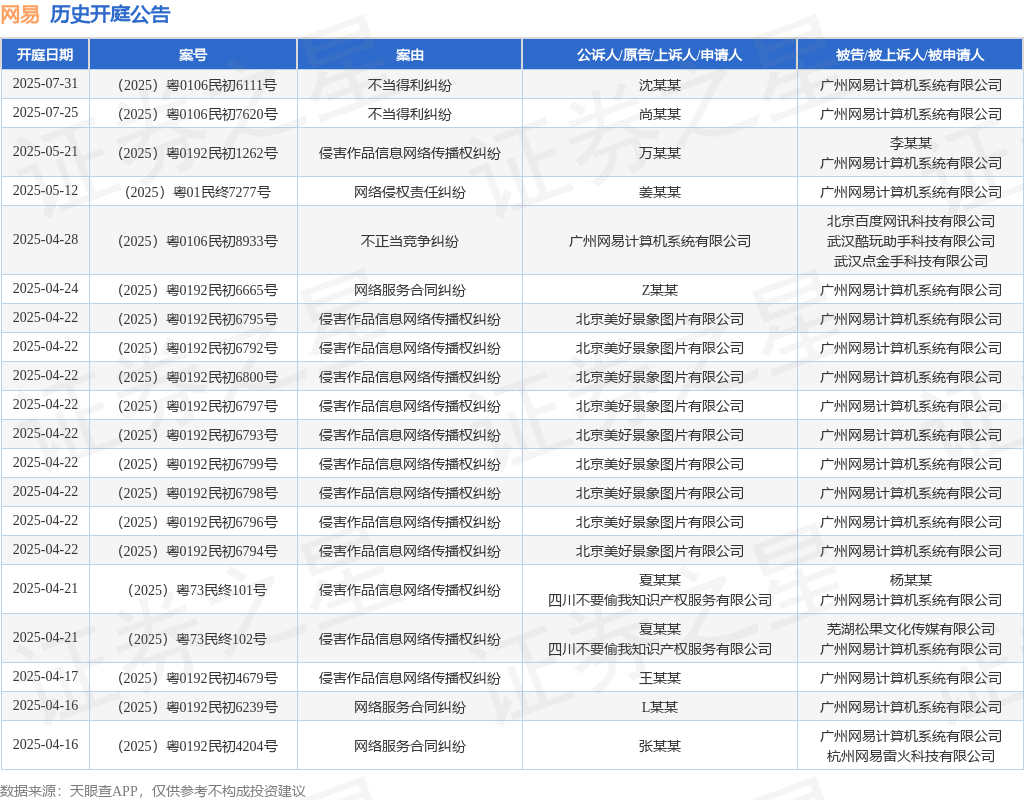Select the date 2025-07-31
The width and height of the screenshot is (1024, 800).
(x=45, y=84)
